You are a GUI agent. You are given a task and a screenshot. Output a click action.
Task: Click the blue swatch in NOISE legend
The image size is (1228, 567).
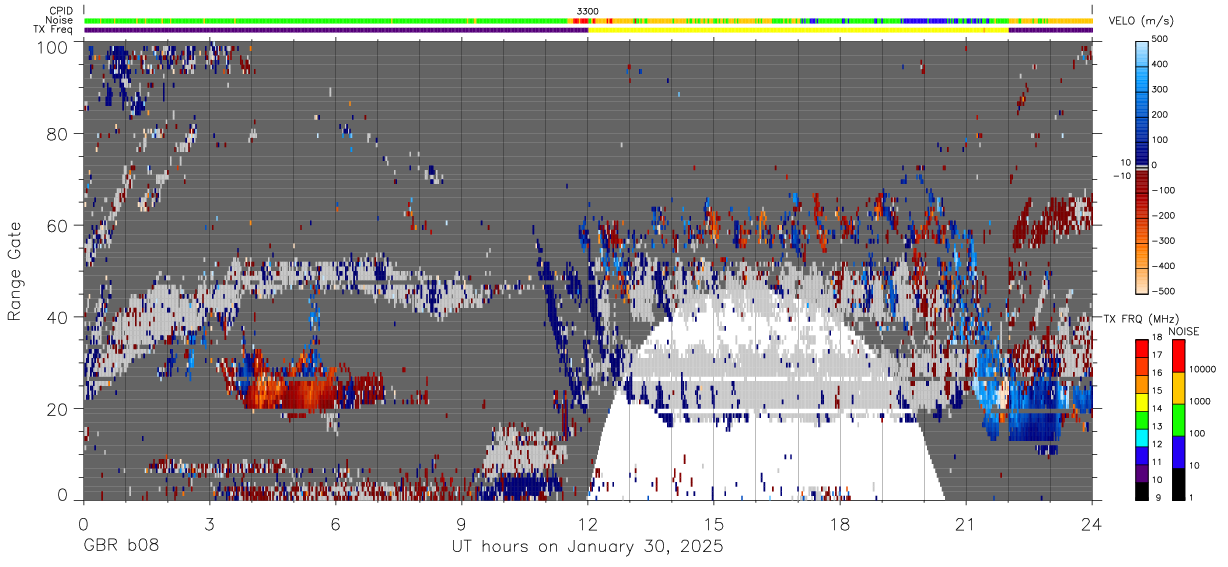[x=1180, y=450]
